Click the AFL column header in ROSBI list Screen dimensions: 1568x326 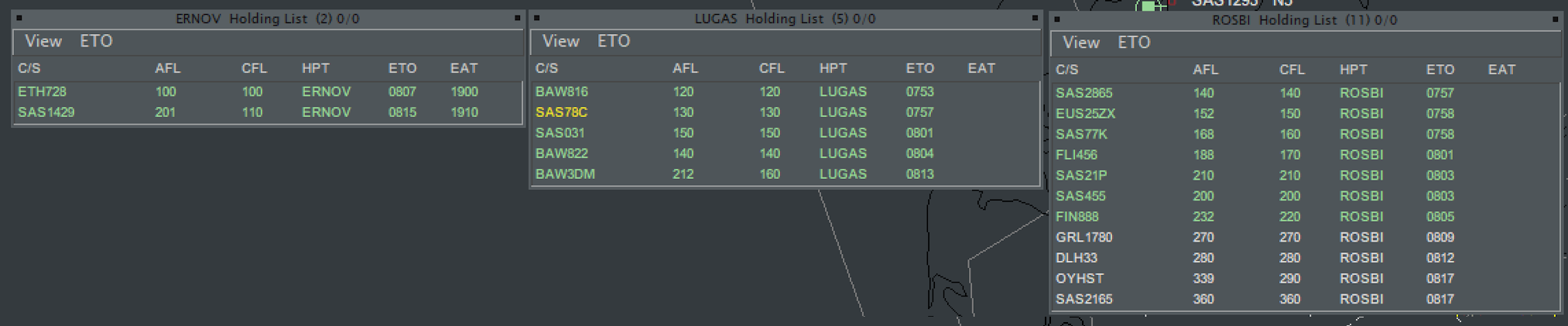[1206, 70]
